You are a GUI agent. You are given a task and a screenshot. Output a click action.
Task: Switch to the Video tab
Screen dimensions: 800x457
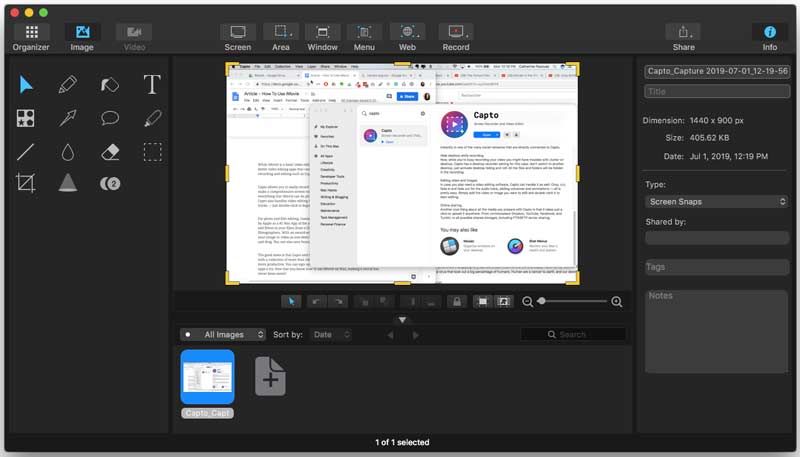pos(134,37)
